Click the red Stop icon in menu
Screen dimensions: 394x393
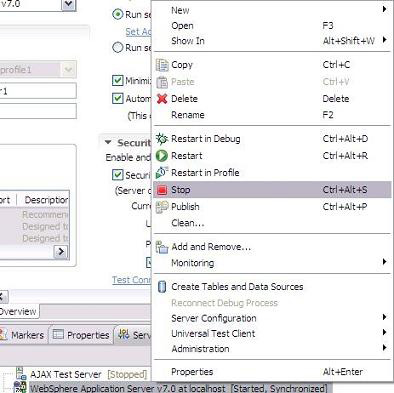point(162,190)
